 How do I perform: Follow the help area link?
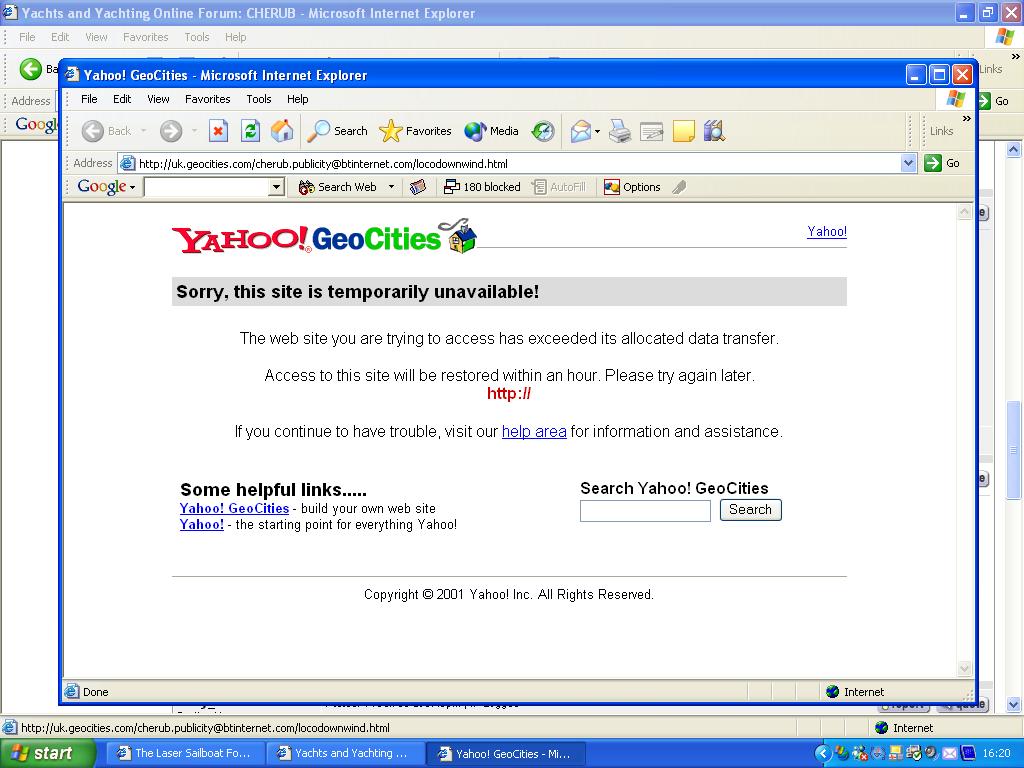point(534,432)
